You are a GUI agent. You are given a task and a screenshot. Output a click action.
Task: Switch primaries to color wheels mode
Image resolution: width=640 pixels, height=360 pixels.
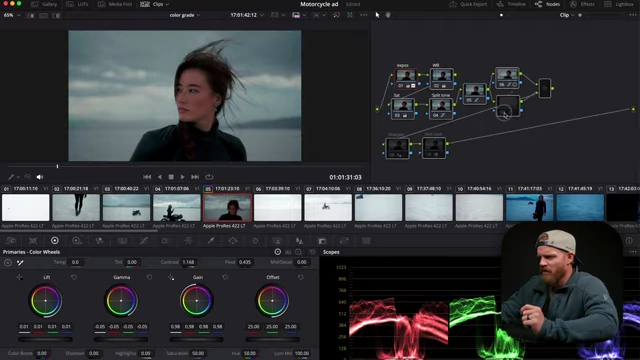click(278, 252)
